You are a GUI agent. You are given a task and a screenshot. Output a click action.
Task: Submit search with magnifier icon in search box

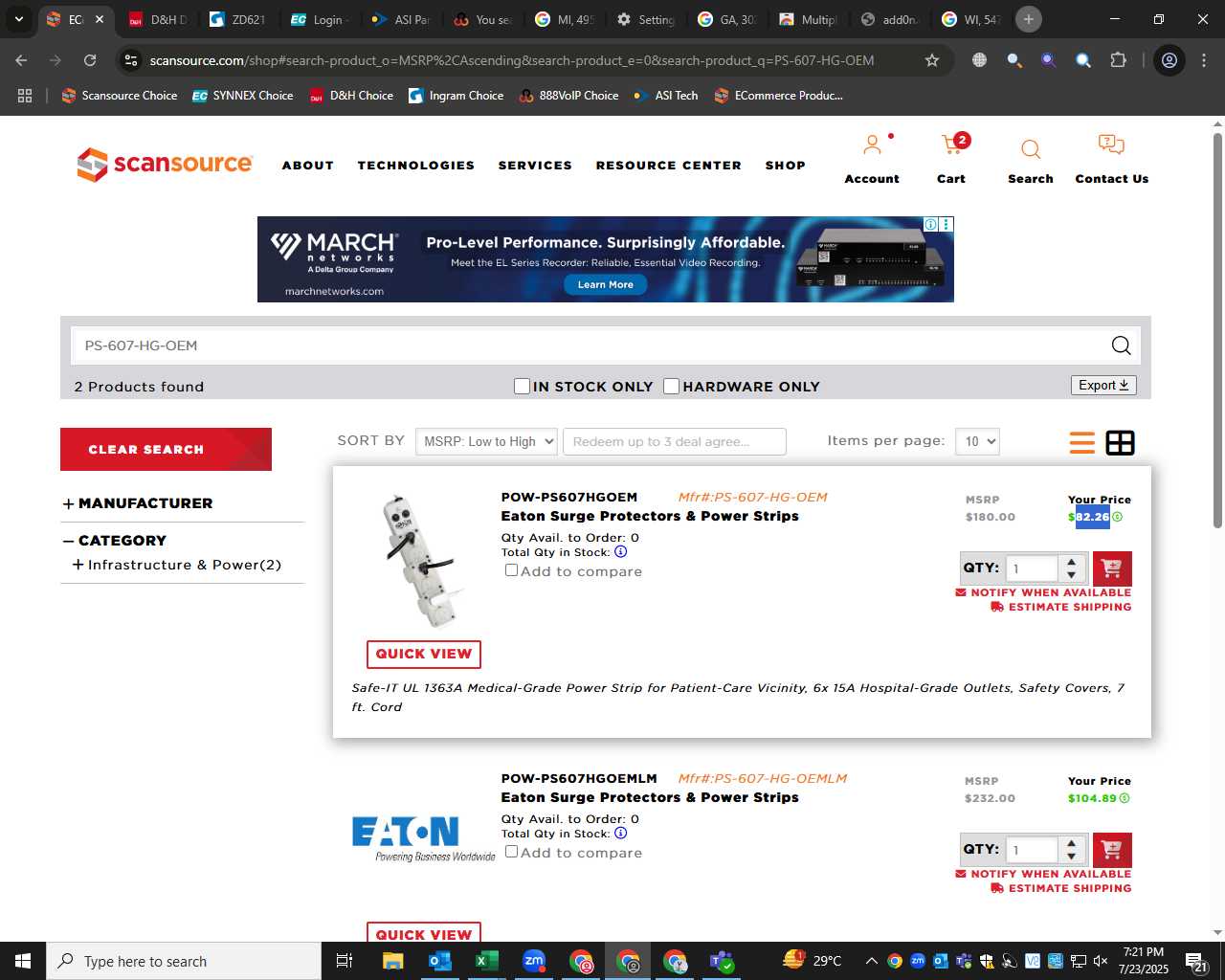coord(1121,345)
